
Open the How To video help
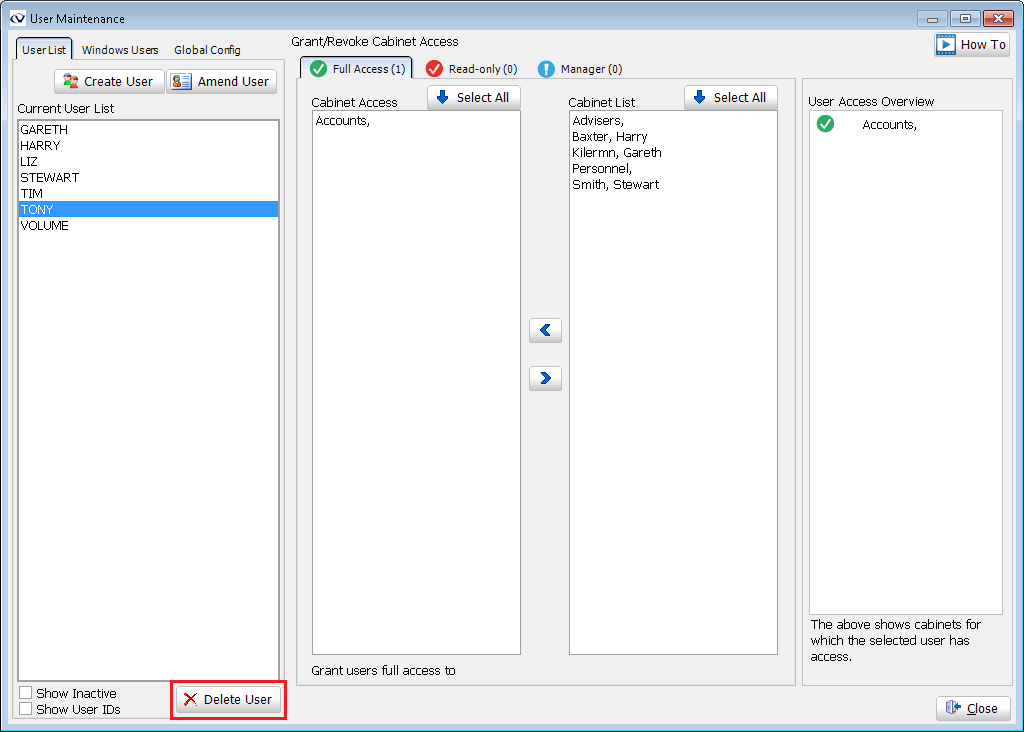click(x=972, y=44)
